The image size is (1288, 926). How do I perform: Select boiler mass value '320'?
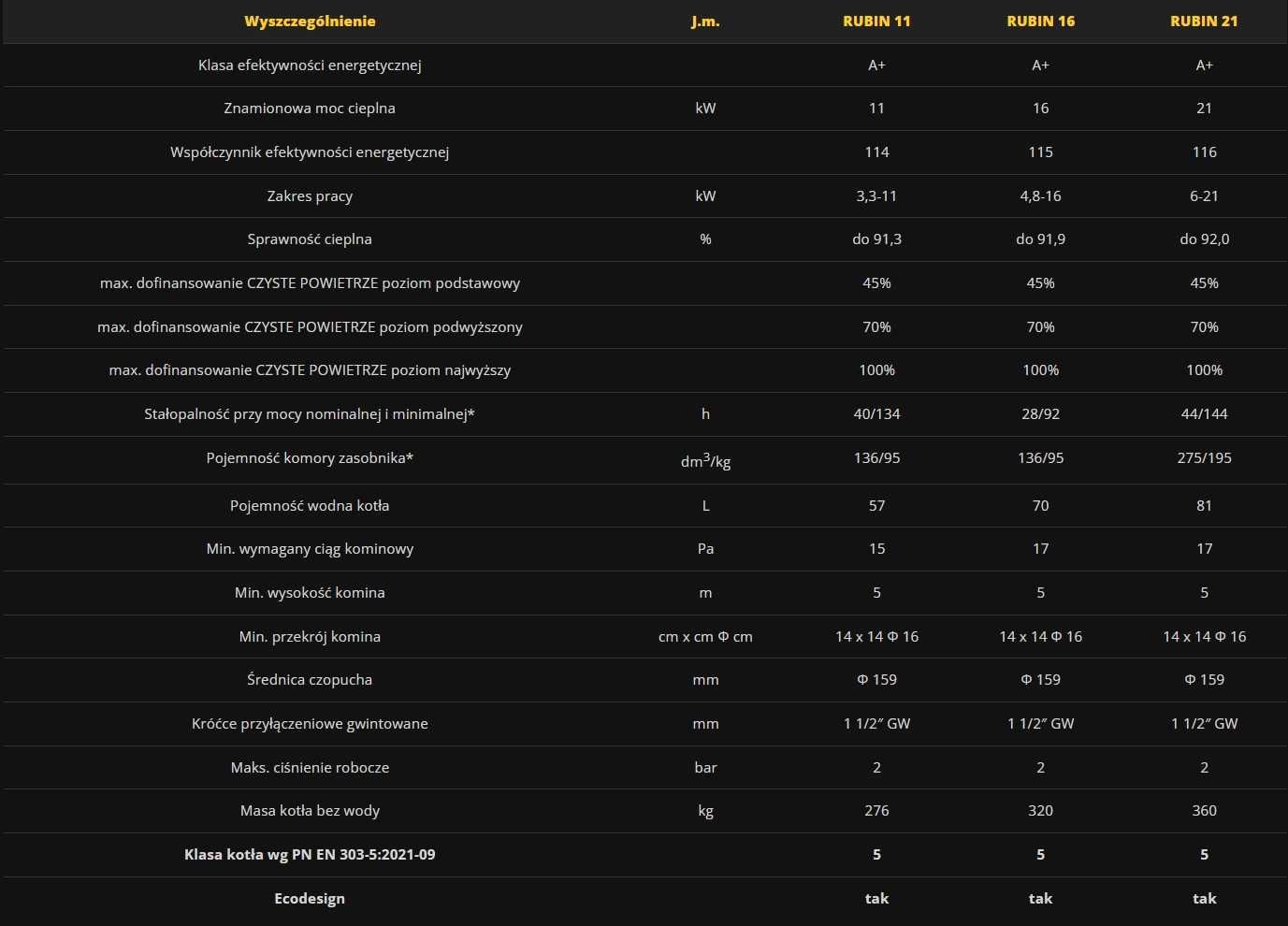pos(1040,811)
